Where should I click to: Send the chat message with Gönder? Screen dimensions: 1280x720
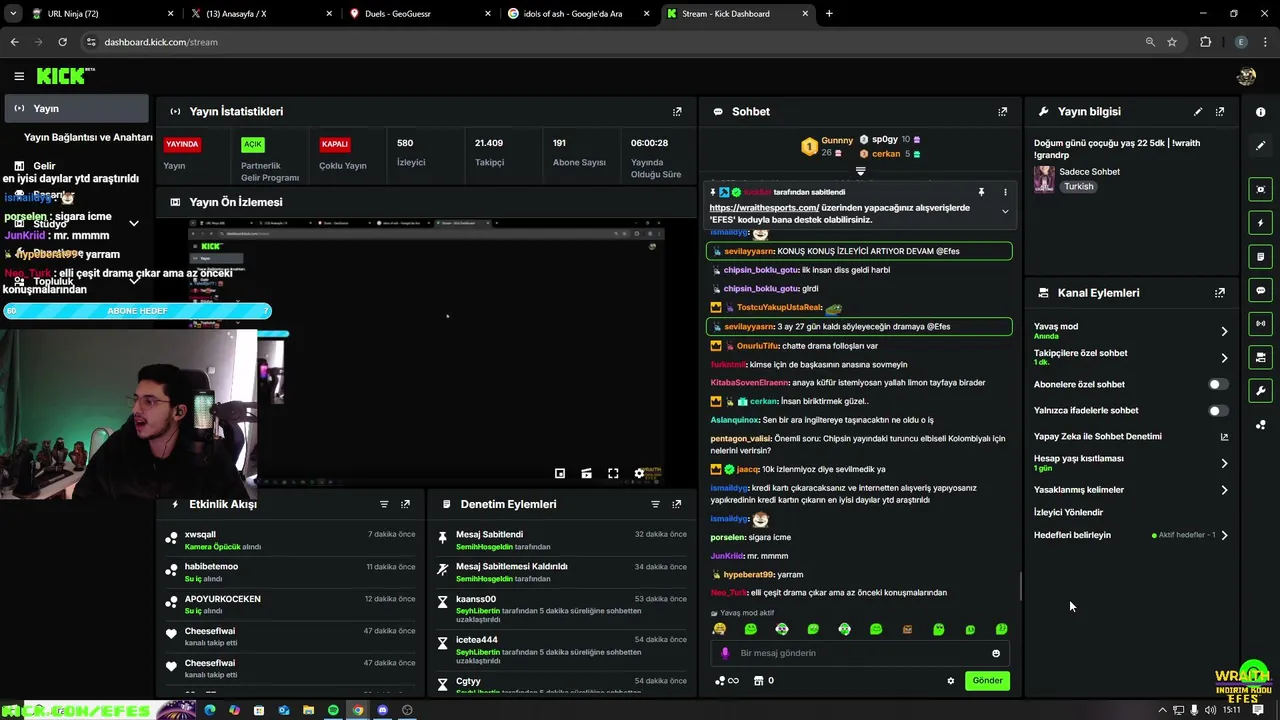tap(987, 681)
